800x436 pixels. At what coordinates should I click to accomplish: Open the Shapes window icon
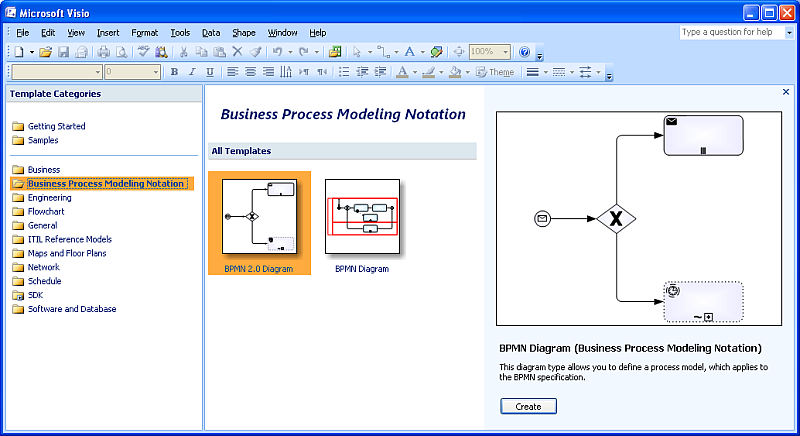point(335,52)
